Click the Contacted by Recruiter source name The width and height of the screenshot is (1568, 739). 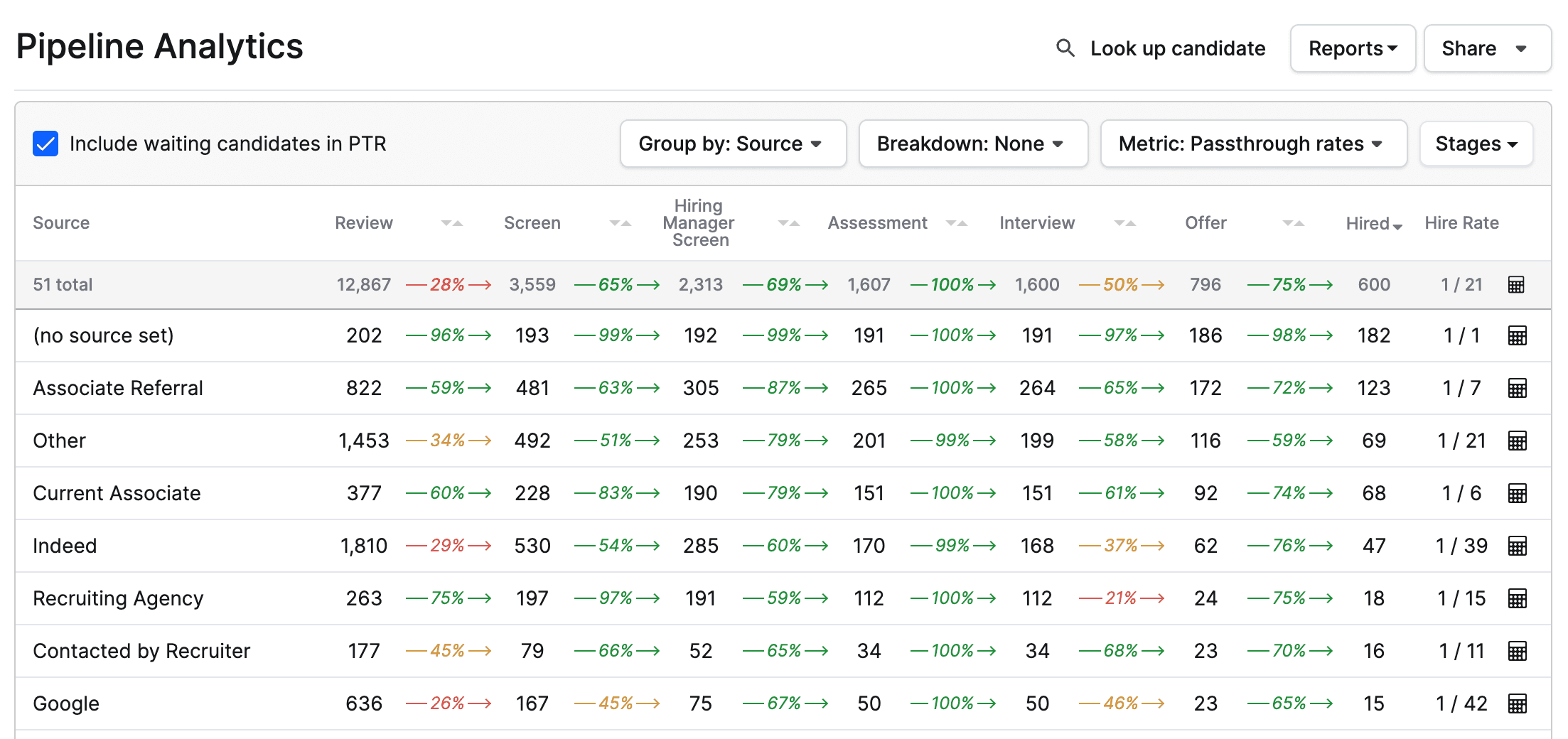coord(141,651)
